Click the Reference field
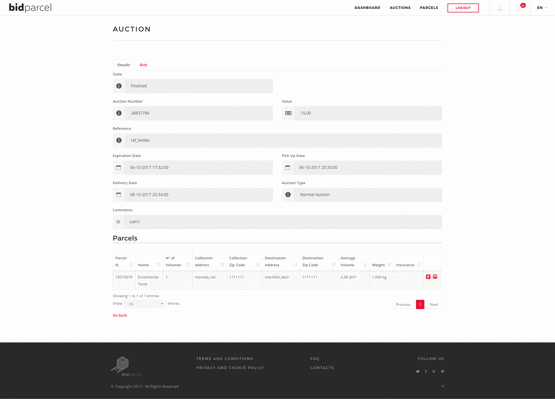The image size is (555, 399). [283, 141]
